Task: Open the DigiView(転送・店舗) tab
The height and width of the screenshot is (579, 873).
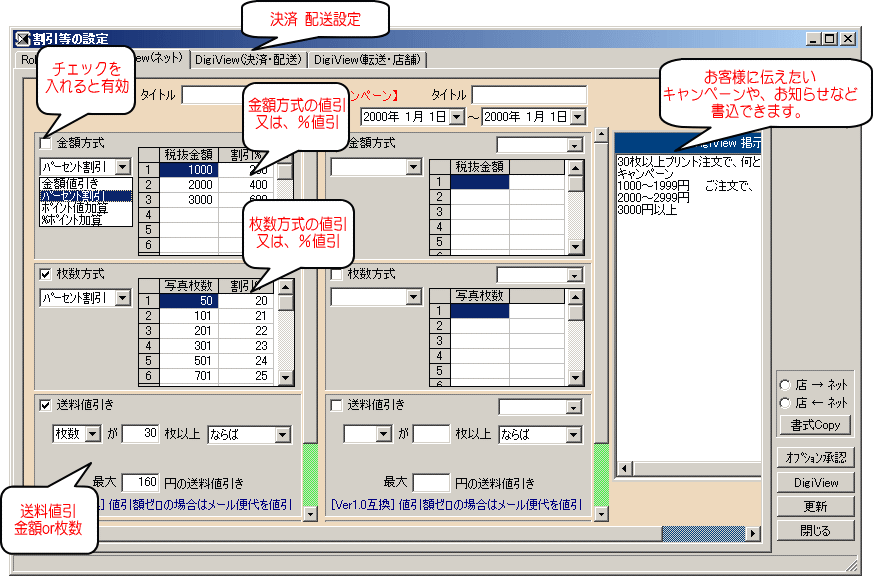Action: click(365, 60)
